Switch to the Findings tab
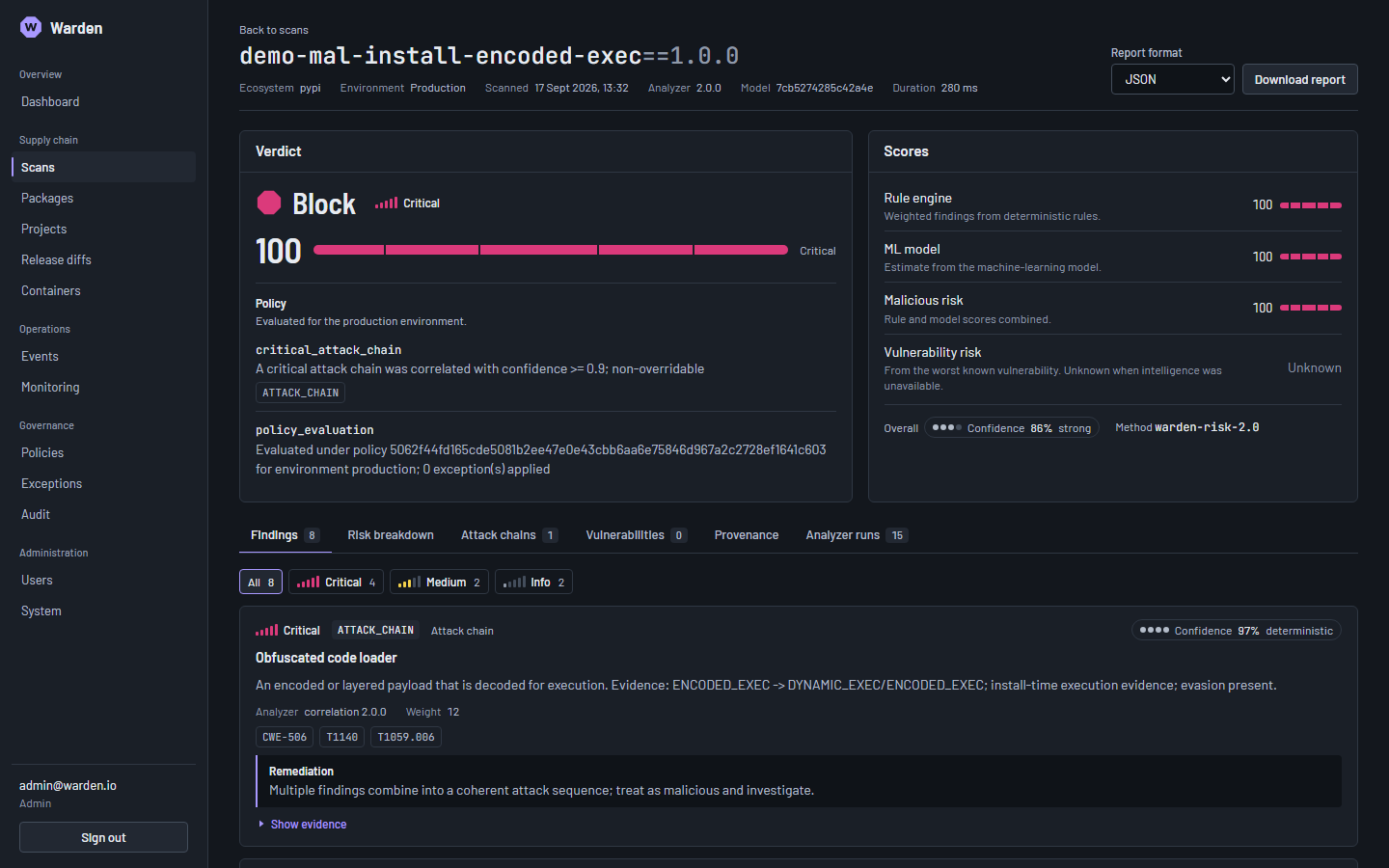Screen dimensions: 1389x868 286,535
